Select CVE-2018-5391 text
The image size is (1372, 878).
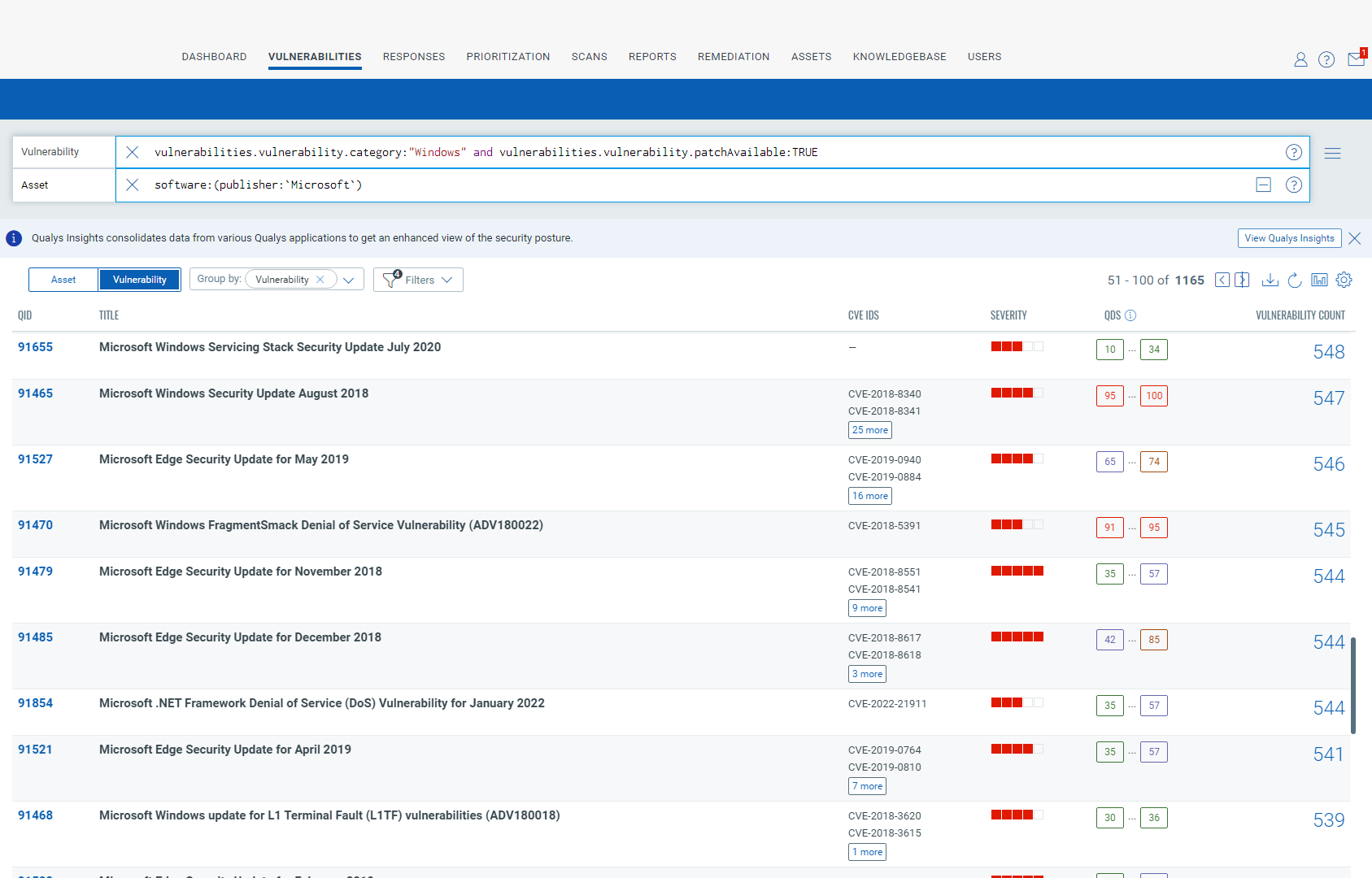[x=885, y=526]
